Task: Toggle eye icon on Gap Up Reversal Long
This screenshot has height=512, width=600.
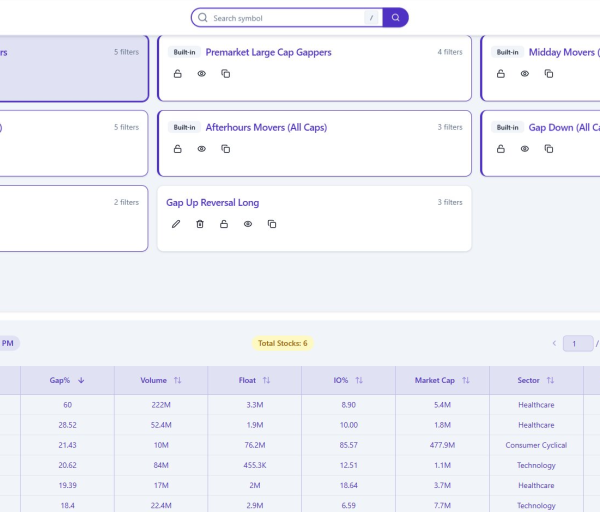Action: tap(248, 224)
